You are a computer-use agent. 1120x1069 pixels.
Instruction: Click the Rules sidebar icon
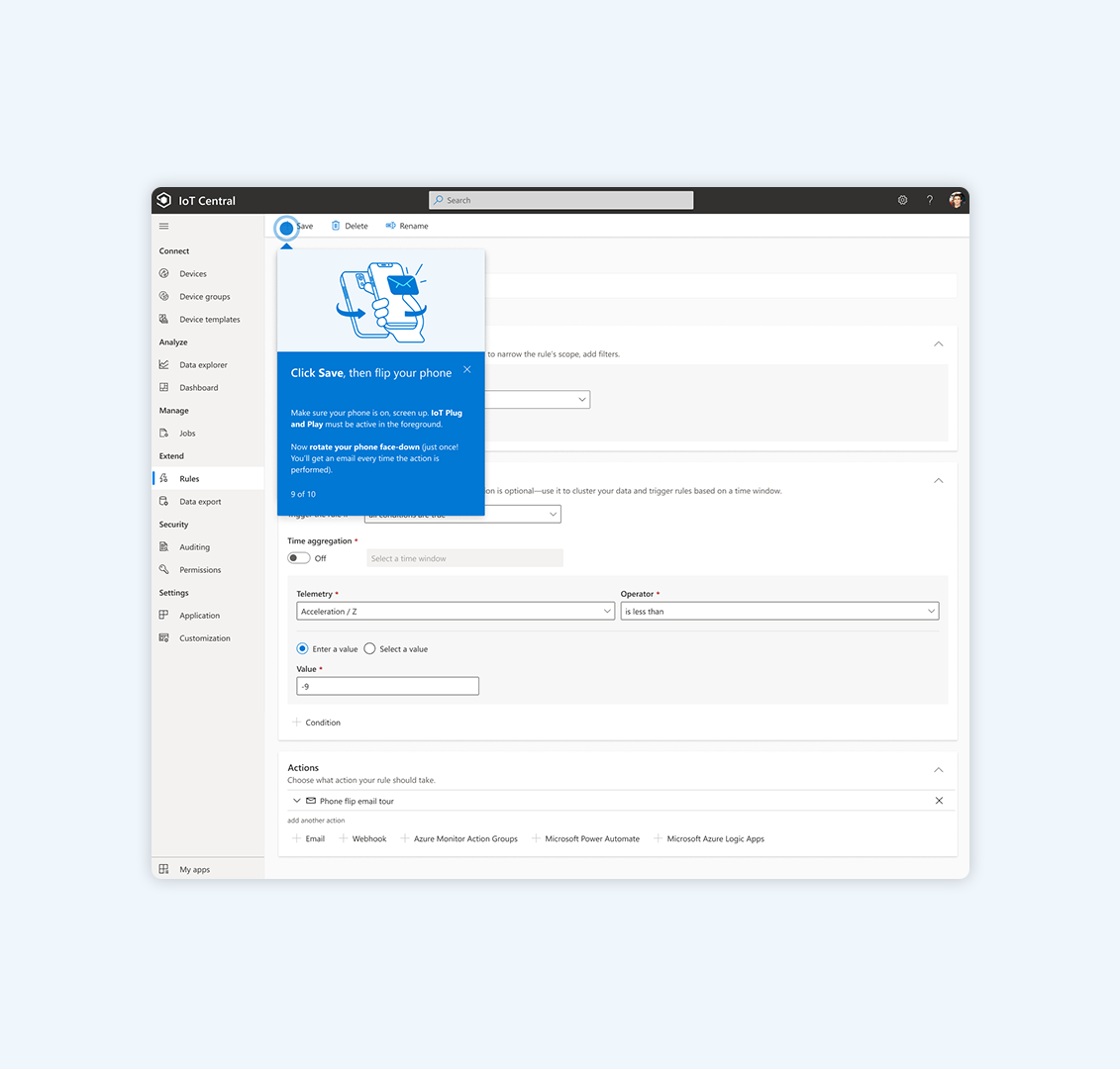(164, 478)
